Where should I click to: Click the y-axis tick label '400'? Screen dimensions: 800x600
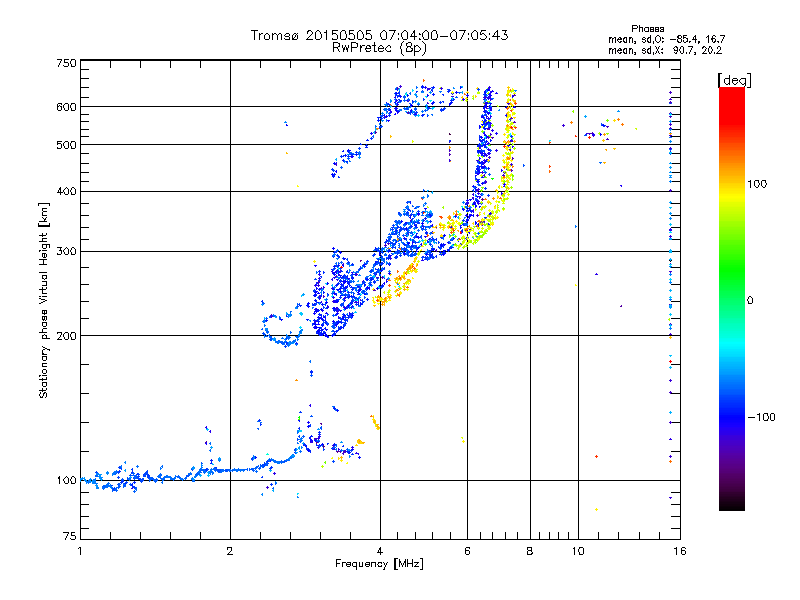[x=66, y=192]
